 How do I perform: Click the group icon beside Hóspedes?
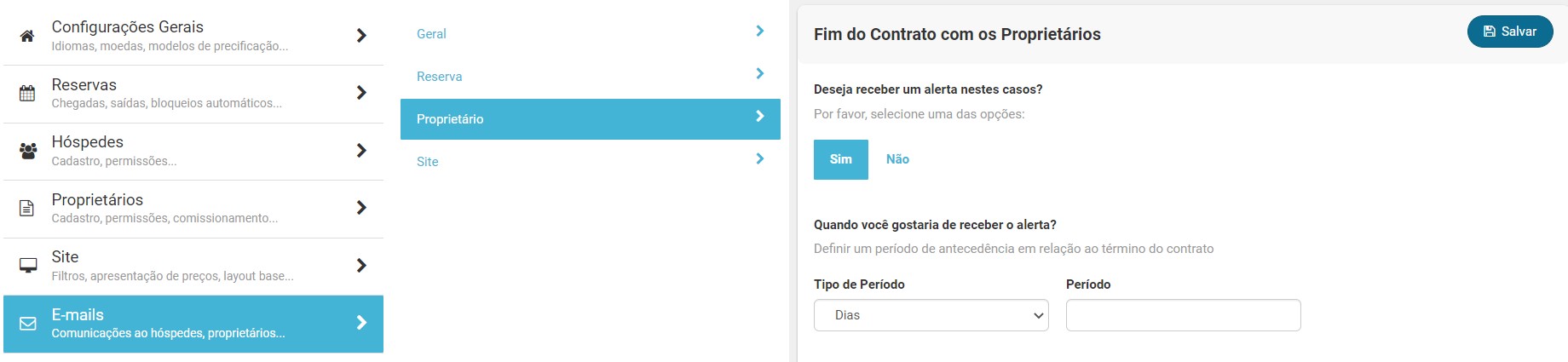point(27,151)
